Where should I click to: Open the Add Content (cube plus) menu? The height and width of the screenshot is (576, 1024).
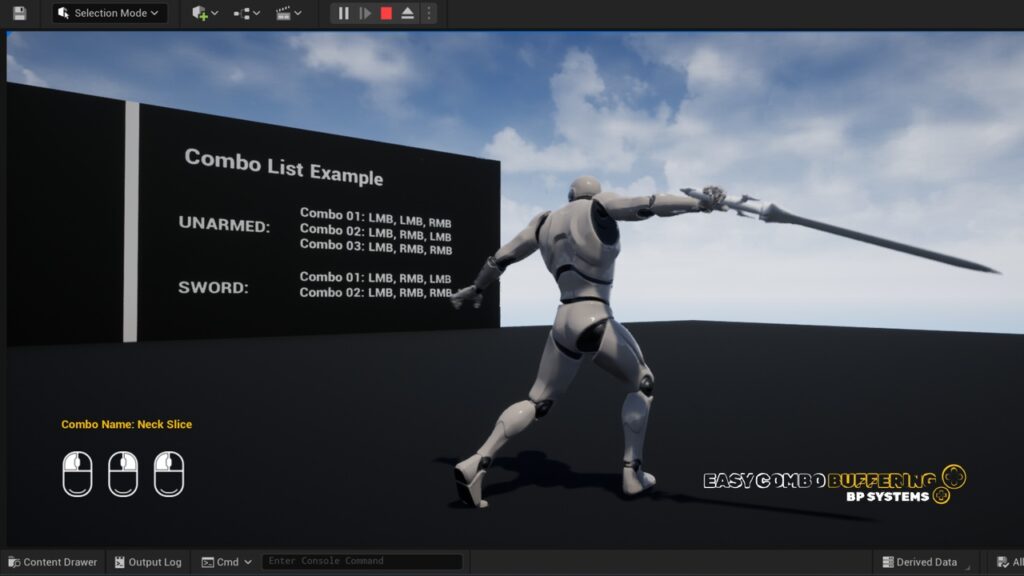[205, 13]
